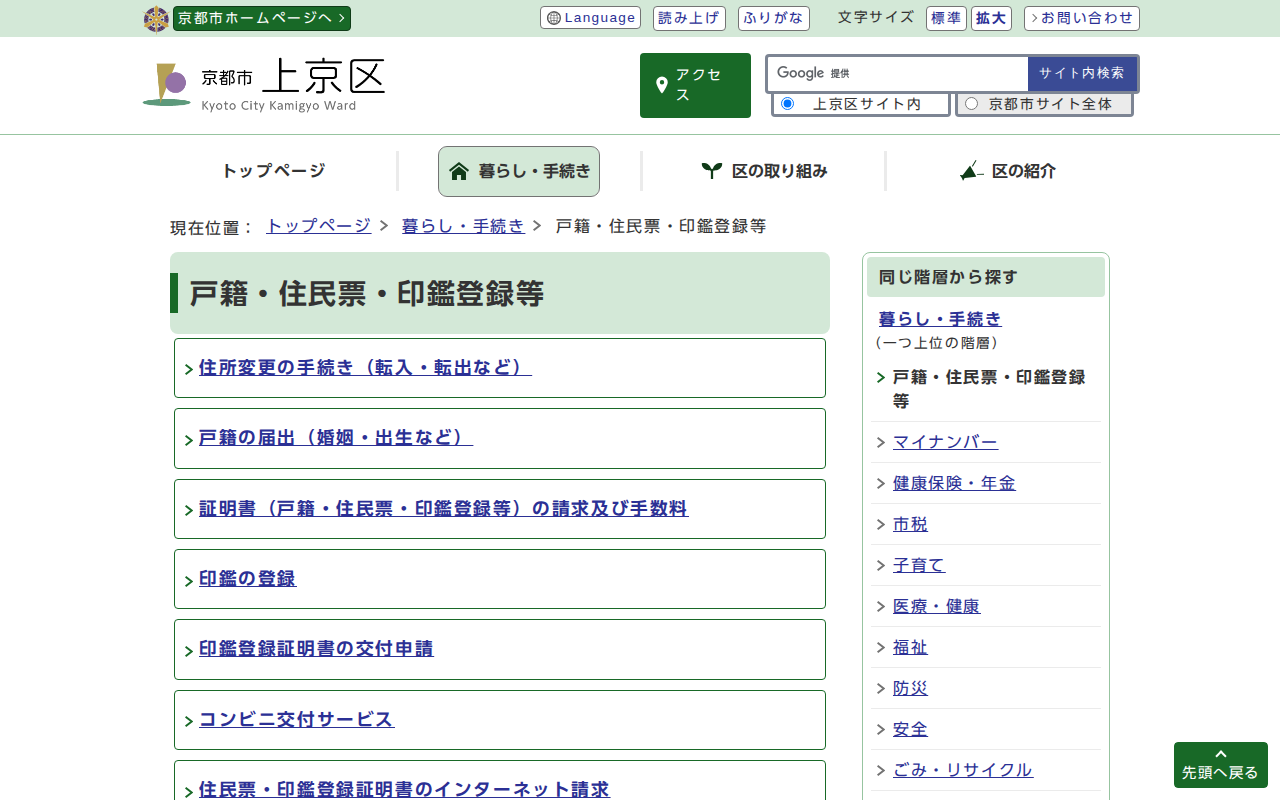Click the sprout icon for 区の取り組み
Image resolution: width=1280 pixels, height=800 pixels.
click(711, 171)
